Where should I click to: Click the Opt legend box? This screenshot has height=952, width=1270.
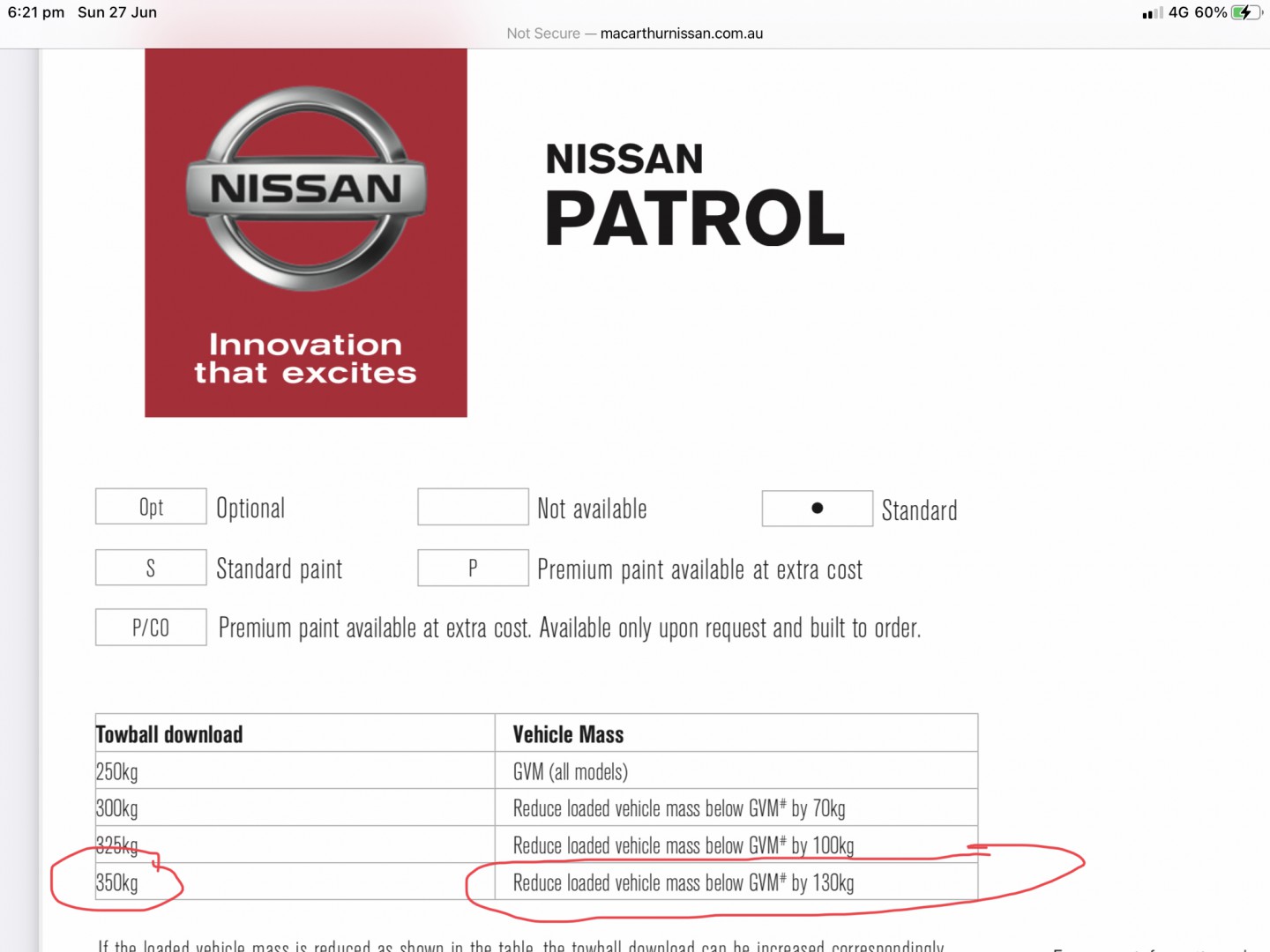click(151, 507)
